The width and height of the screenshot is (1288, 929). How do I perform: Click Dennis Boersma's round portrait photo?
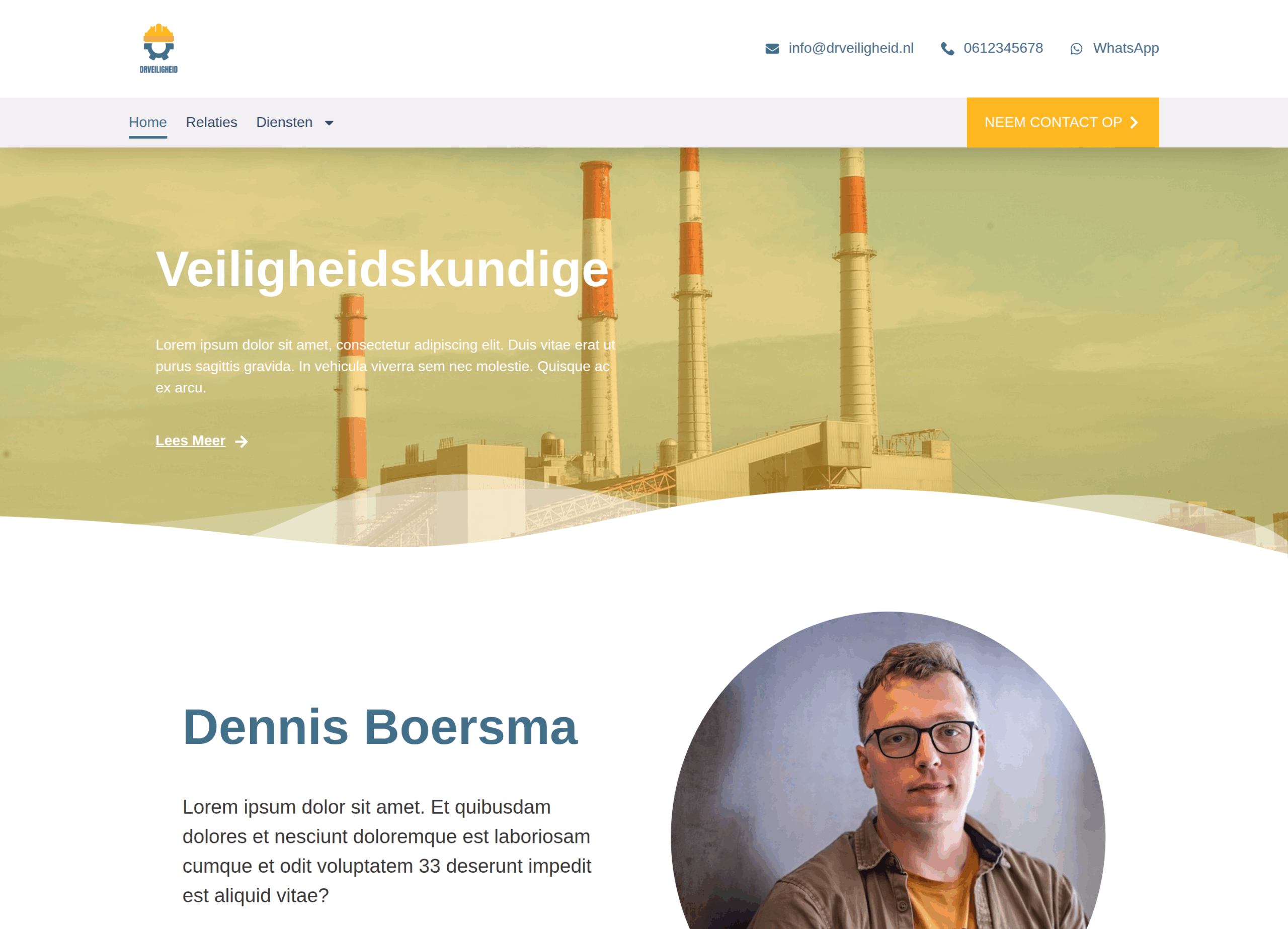point(888,770)
